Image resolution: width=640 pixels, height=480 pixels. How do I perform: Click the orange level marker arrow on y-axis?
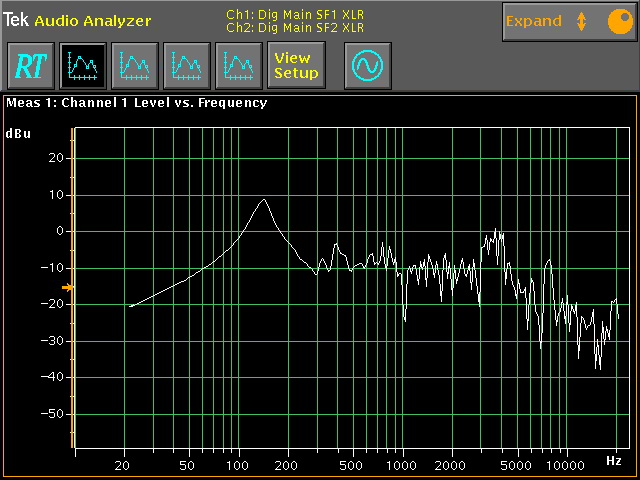point(67,288)
